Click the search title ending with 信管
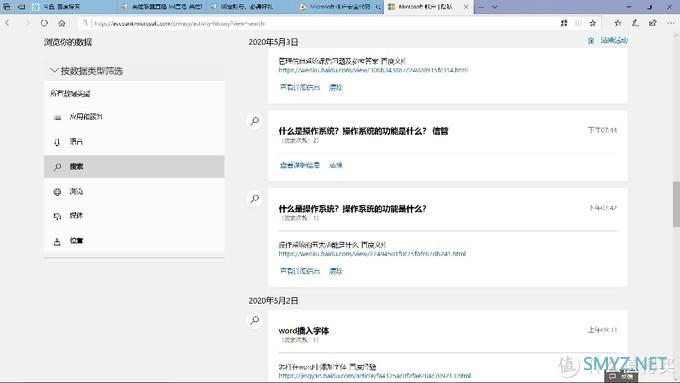The height and width of the screenshot is (383, 680). 363,131
